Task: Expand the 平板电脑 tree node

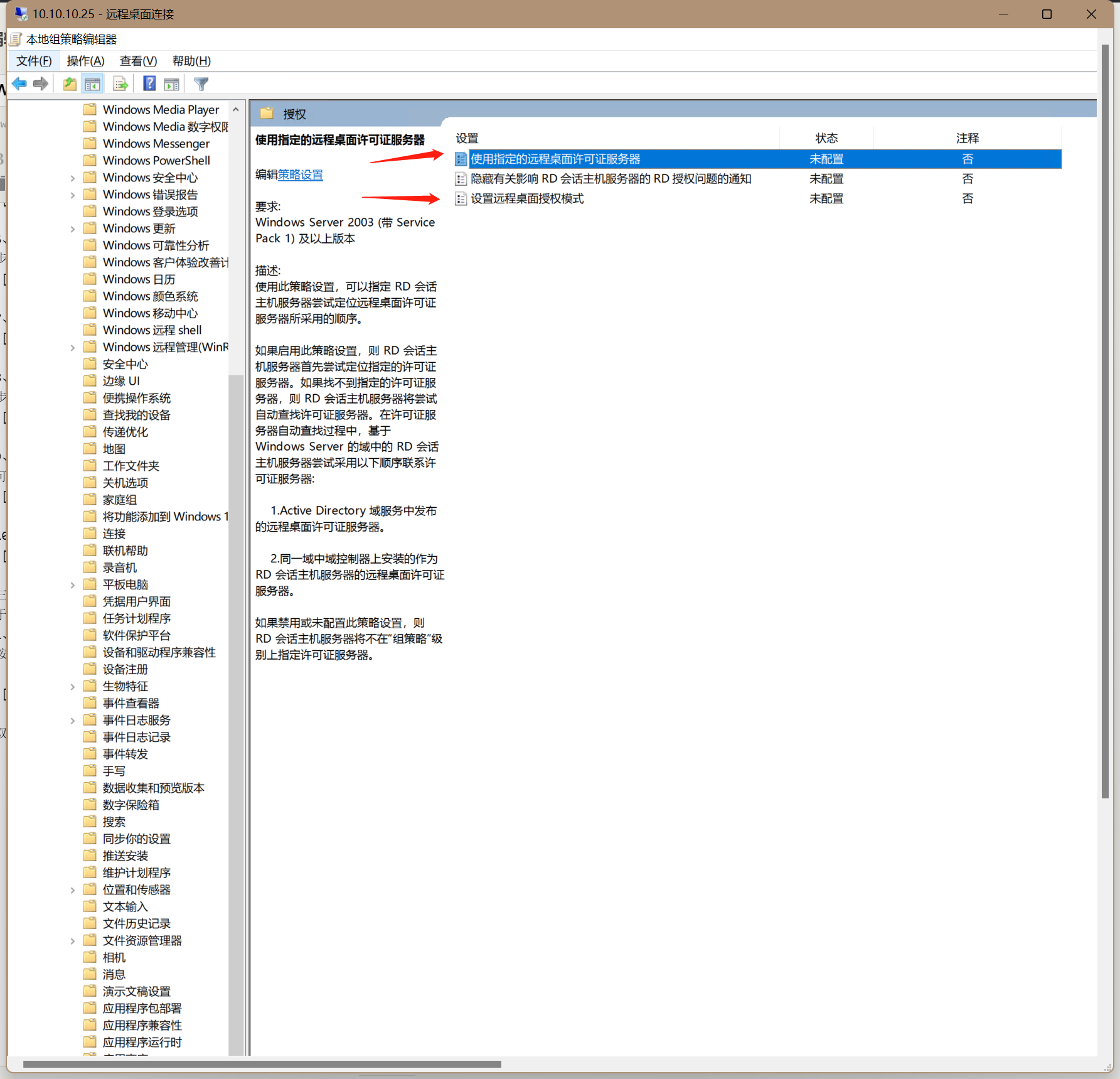Action: click(x=73, y=584)
